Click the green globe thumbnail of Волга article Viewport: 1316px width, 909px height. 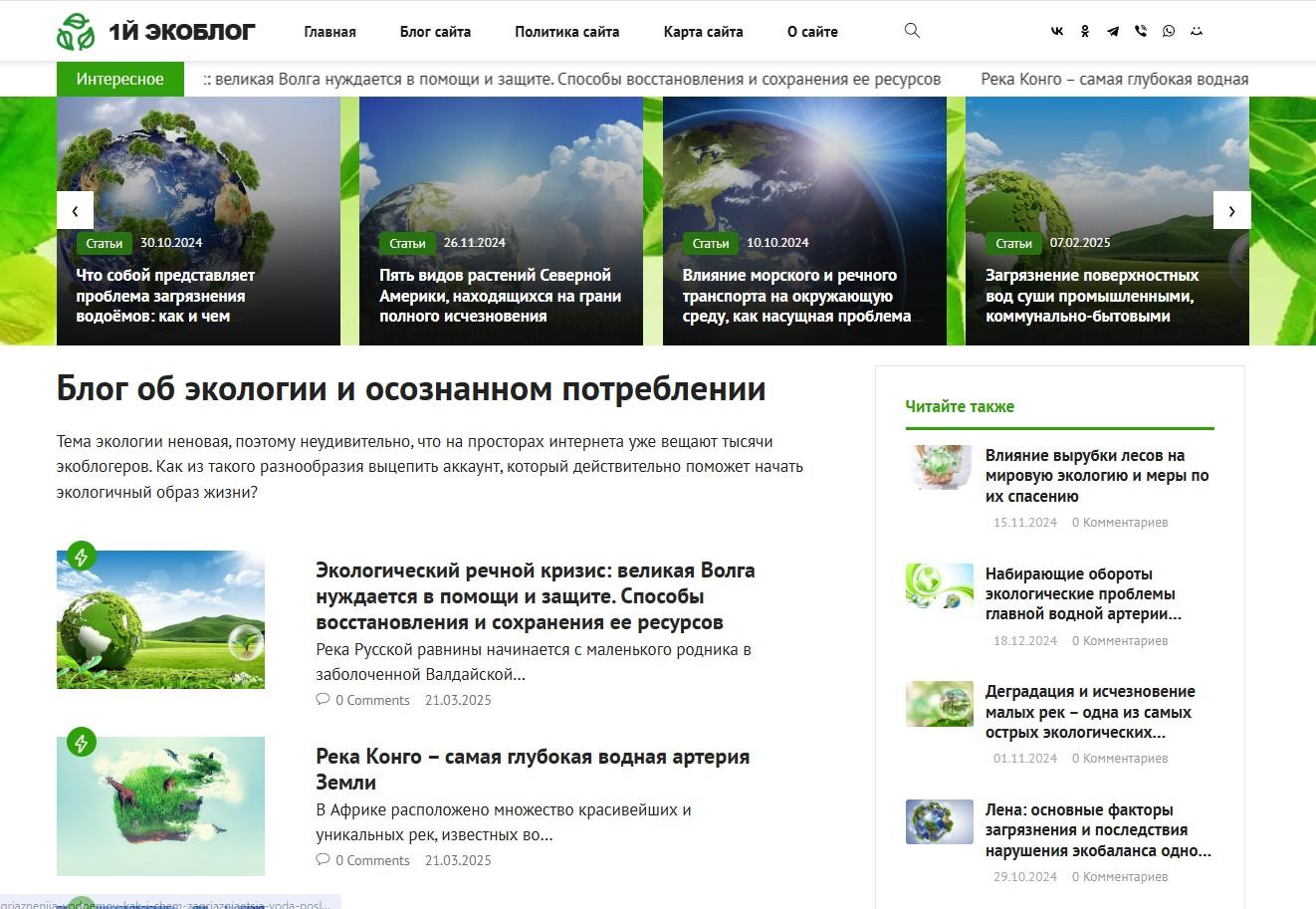160,619
